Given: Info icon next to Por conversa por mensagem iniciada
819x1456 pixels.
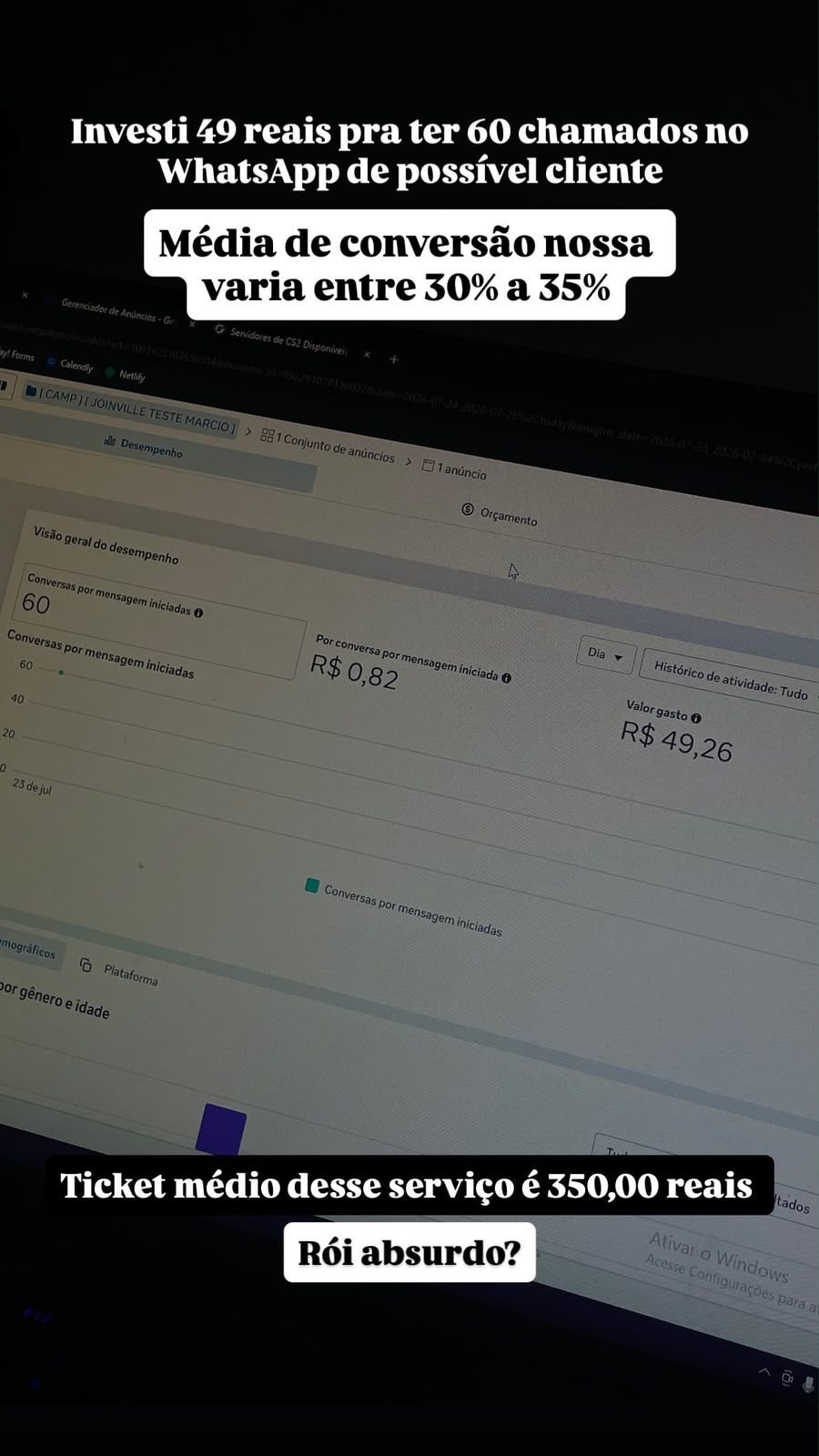Looking at the screenshot, I should click(506, 678).
